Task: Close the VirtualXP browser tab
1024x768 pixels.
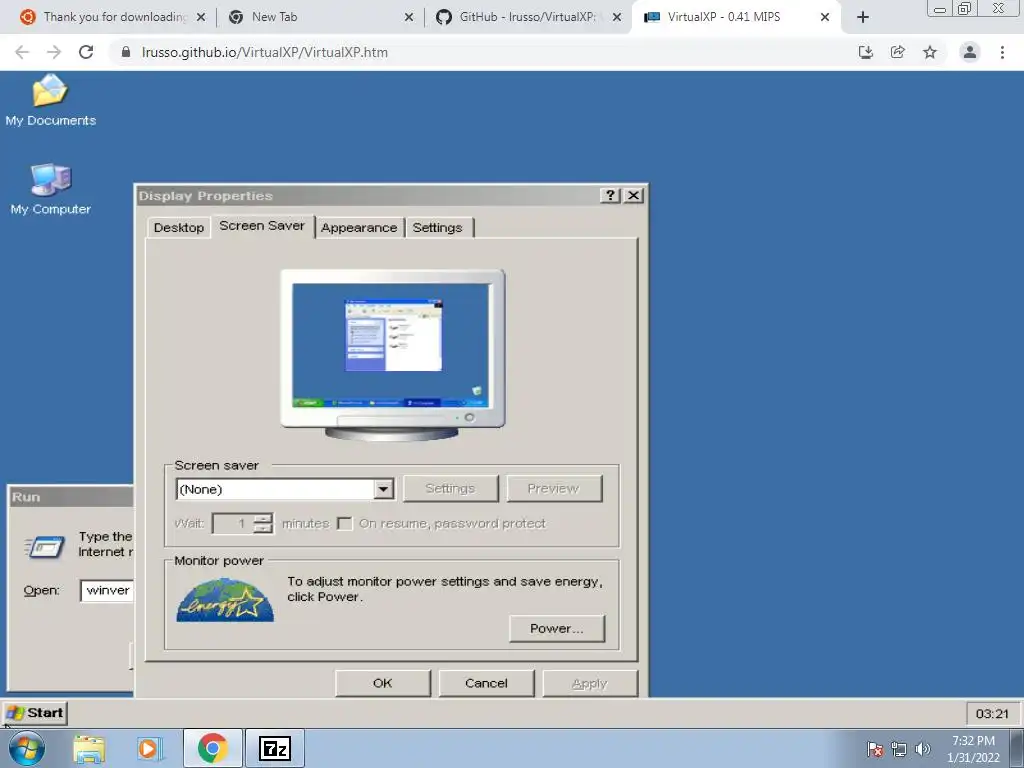Action: tap(825, 17)
